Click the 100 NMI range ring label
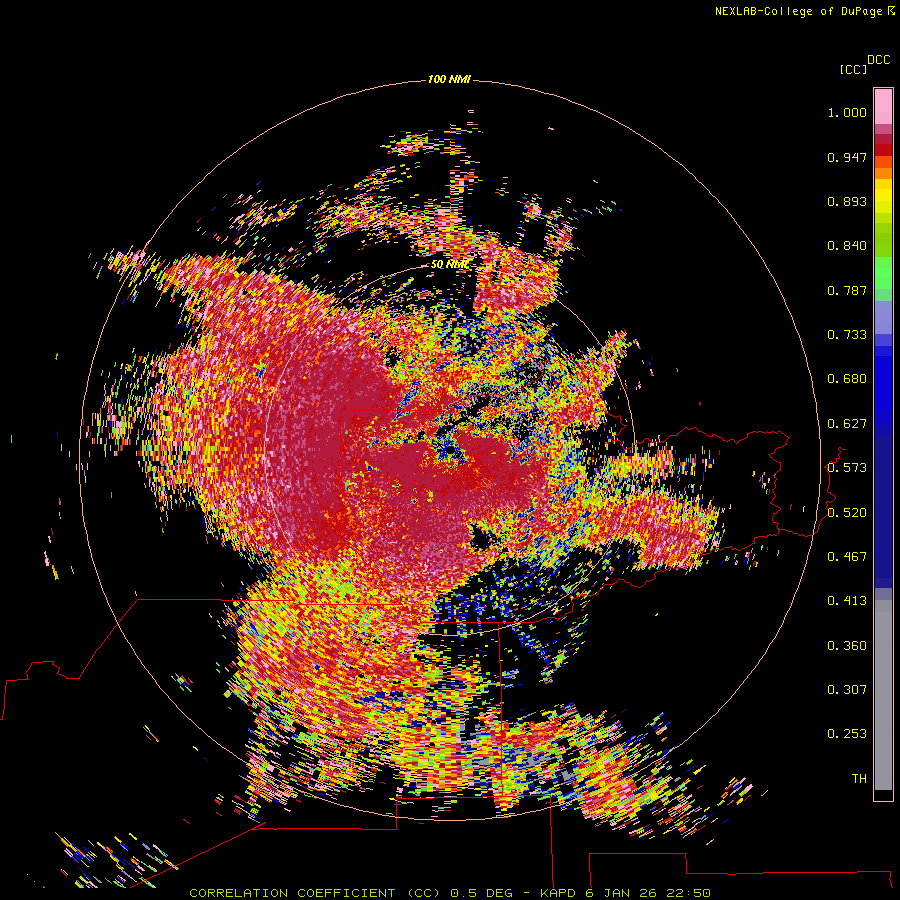Viewport: 900px width, 900px height. coord(449,79)
